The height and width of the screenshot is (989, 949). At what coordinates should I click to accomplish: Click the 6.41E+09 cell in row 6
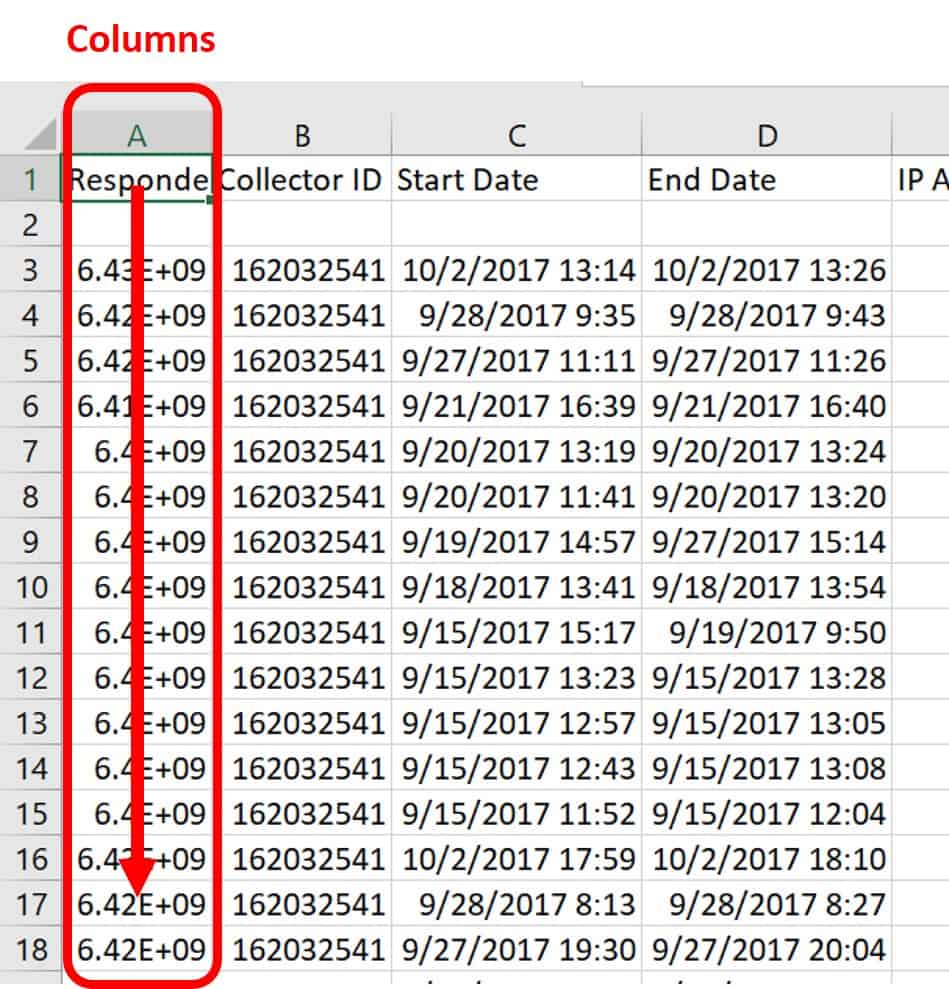[x=140, y=407]
